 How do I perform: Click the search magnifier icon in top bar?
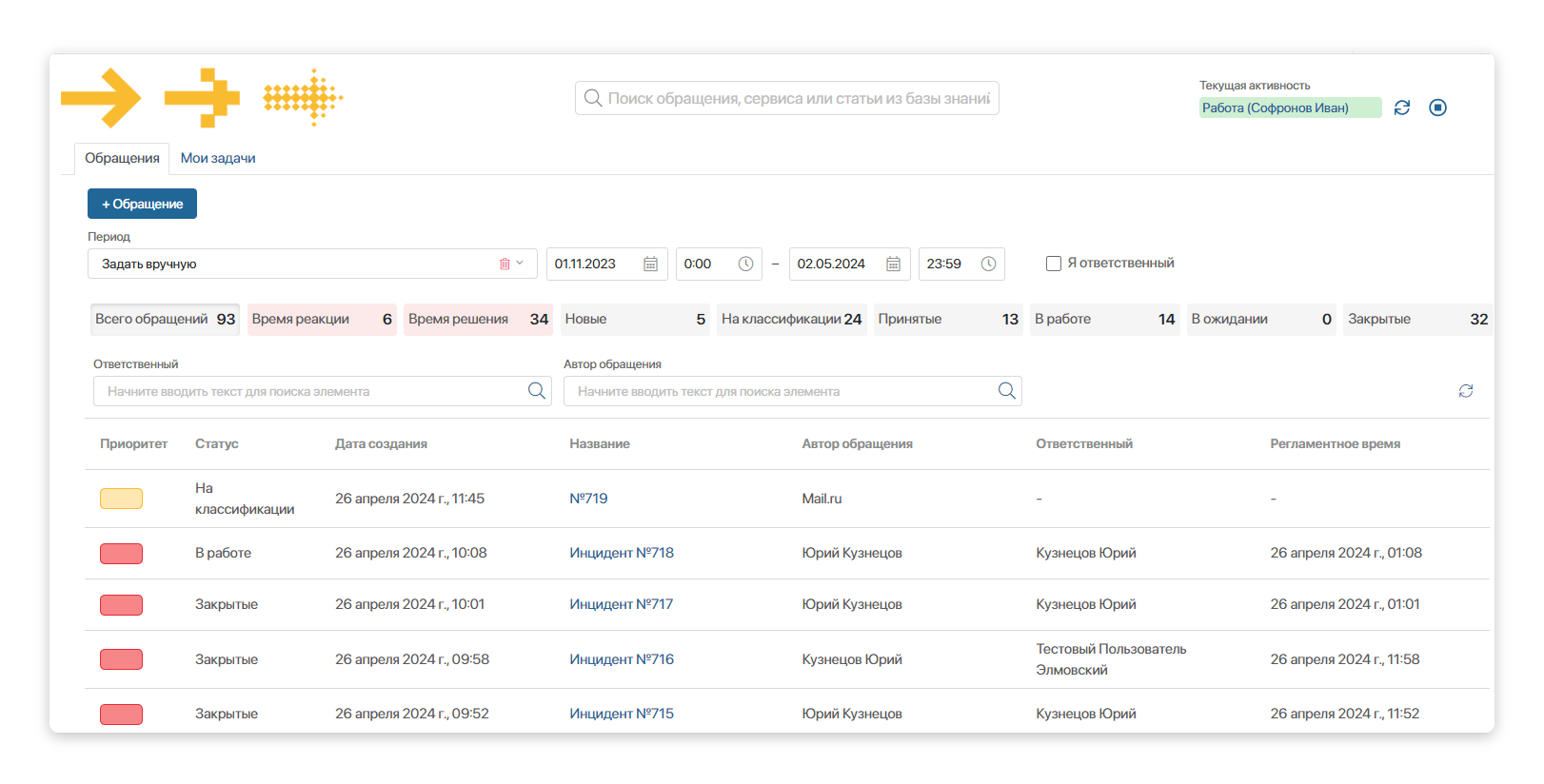pyautogui.click(x=593, y=98)
